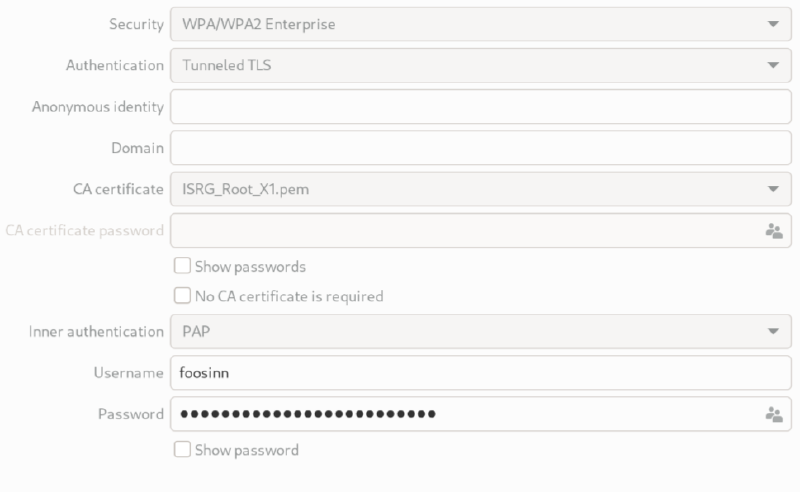The width and height of the screenshot is (800, 492).
Task: Click the Security dropdown arrow
Action: 773,24
